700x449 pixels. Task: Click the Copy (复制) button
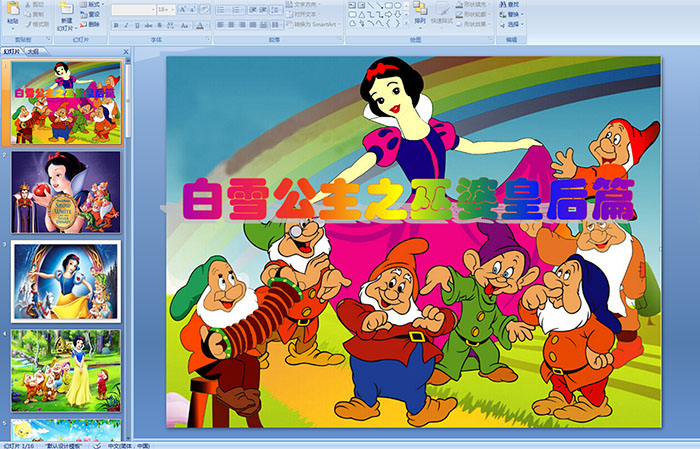tap(34, 14)
